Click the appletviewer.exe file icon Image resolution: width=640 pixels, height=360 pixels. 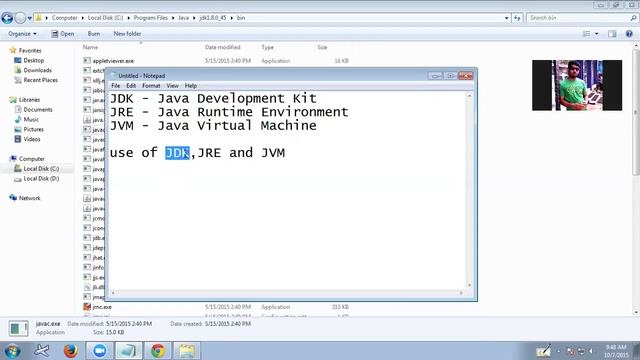point(87,60)
